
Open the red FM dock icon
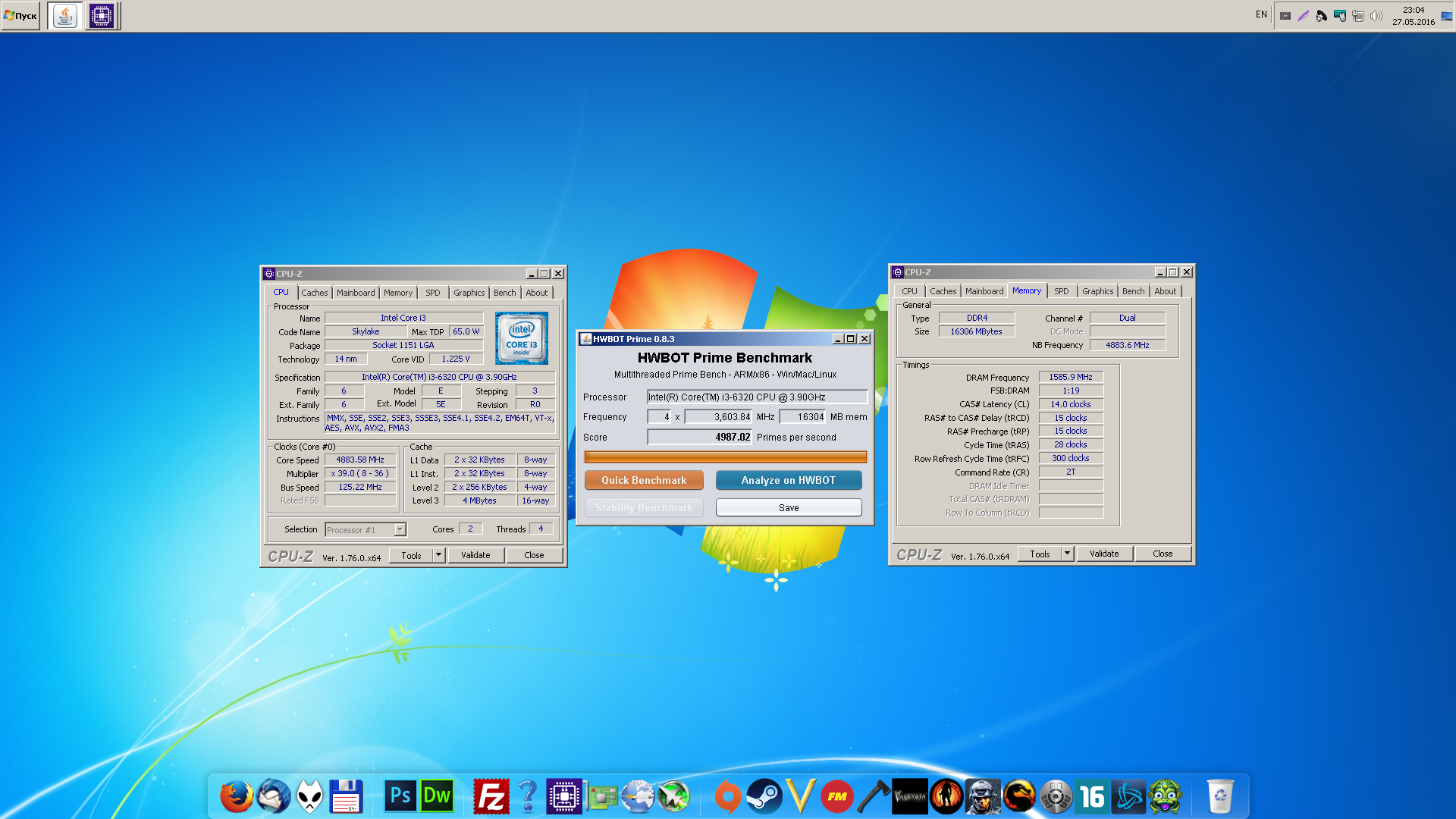pos(837,797)
